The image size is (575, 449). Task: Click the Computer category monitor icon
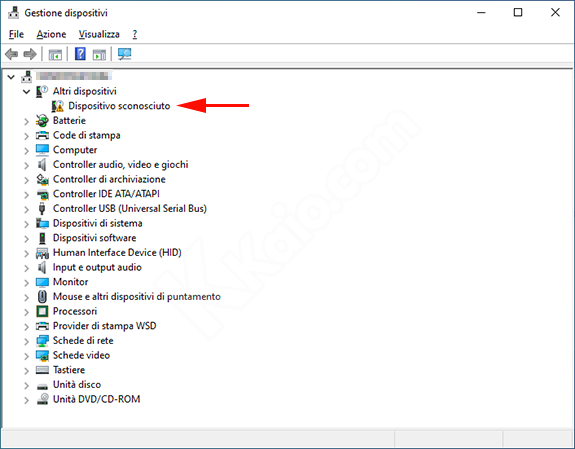(42, 150)
